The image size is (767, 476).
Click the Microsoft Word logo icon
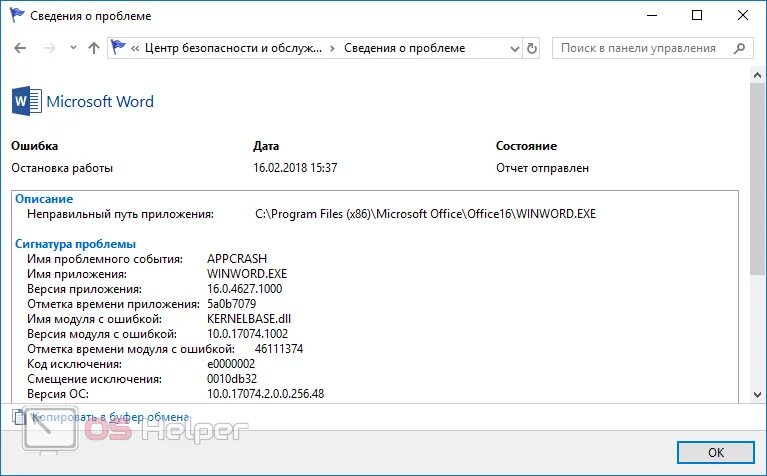[x=26, y=101]
